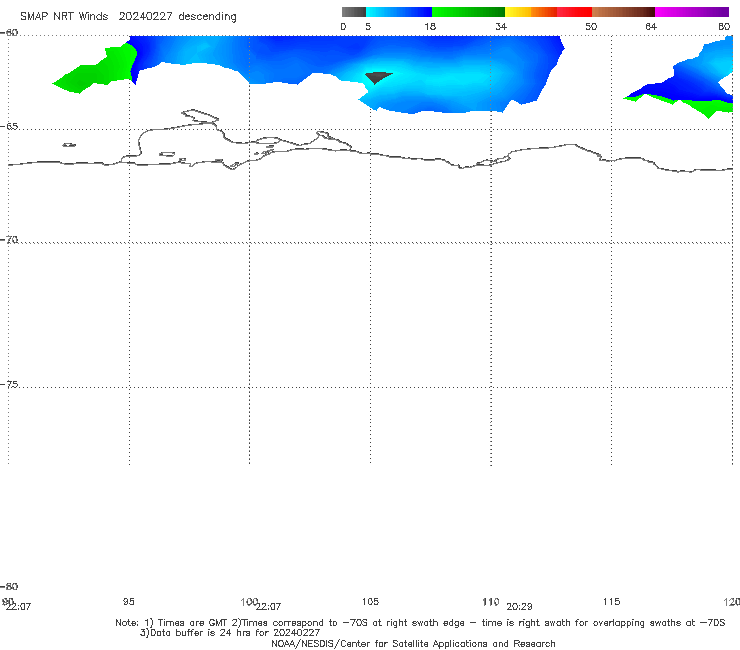
Task: Pick the gray segment of the wind color bar
Action: 353,12
